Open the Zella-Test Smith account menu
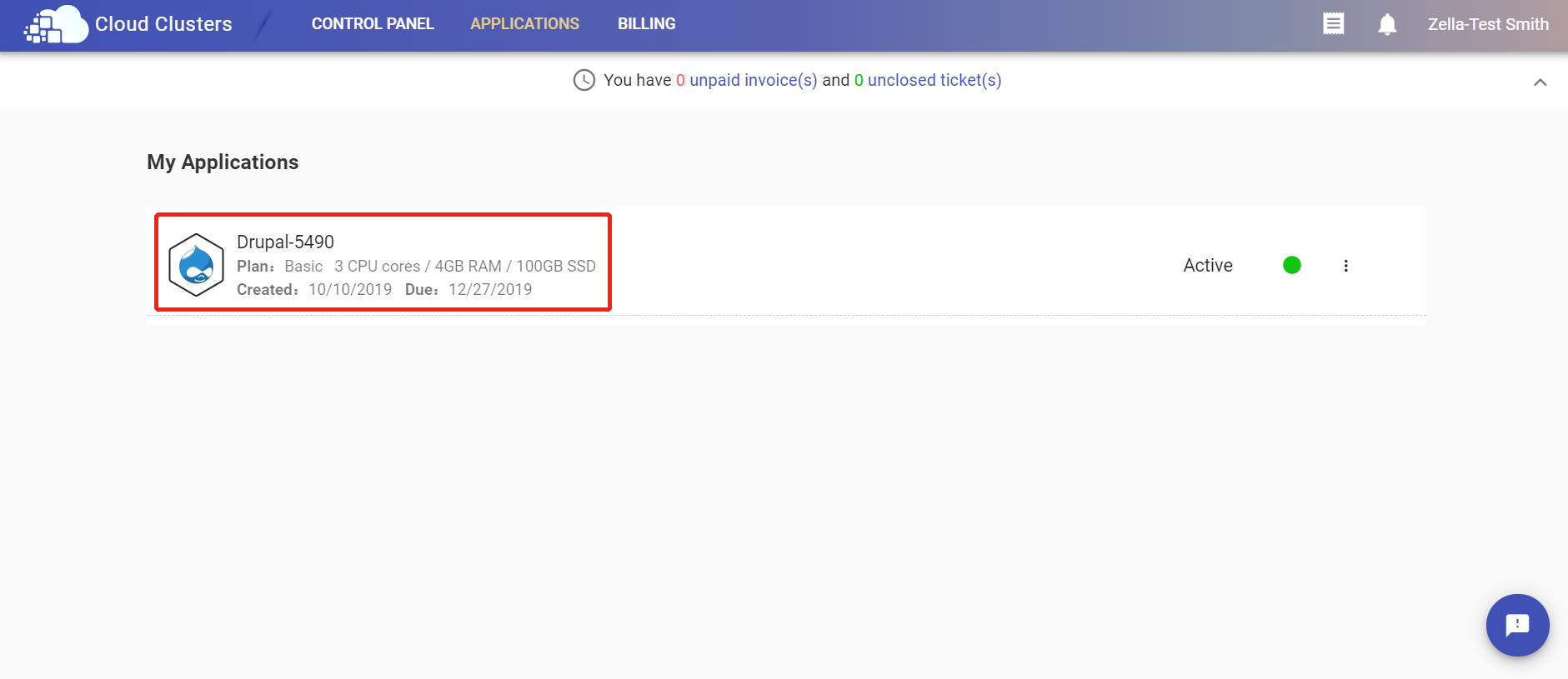 [x=1488, y=24]
